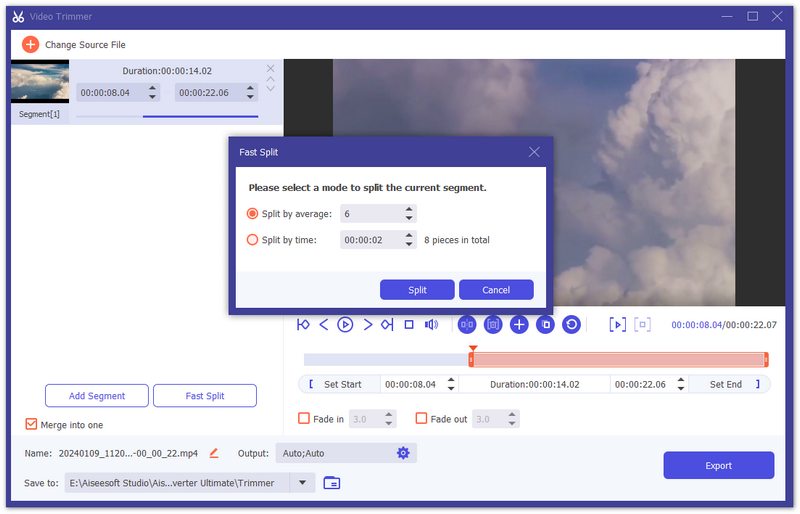Screen dimensions: 800x514
Task: Mute audio with the speaker icon
Action: pos(432,324)
